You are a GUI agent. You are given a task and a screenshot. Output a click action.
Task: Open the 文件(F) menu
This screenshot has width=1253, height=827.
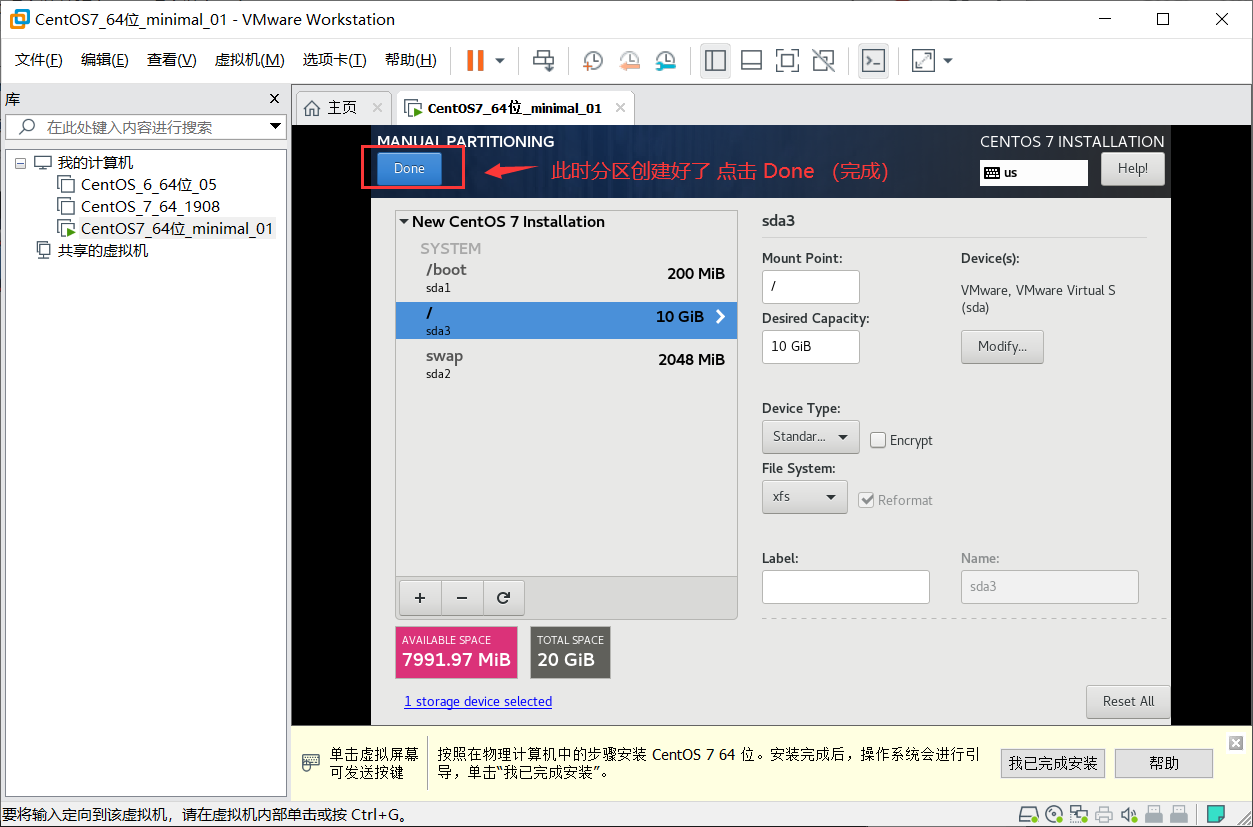coord(39,60)
